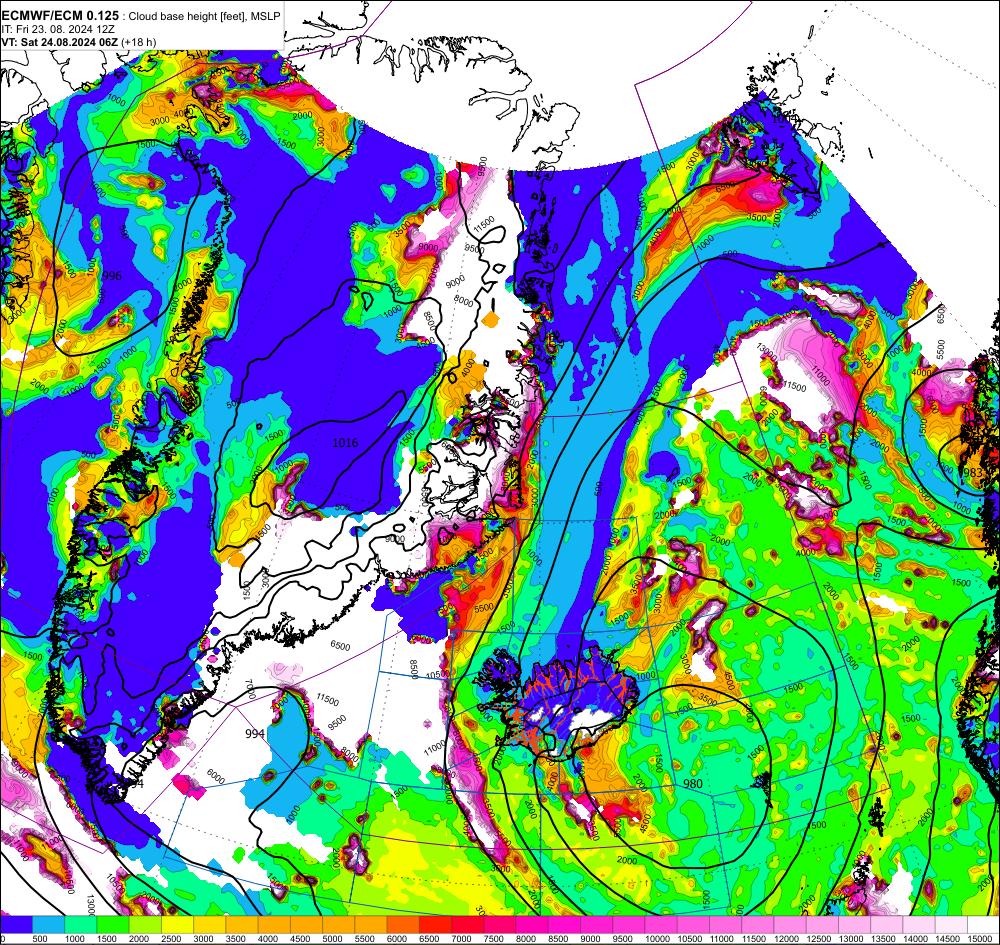Click the 1016 pressure label on the map
The width and height of the screenshot is (1000, 945).
(345, 443)
